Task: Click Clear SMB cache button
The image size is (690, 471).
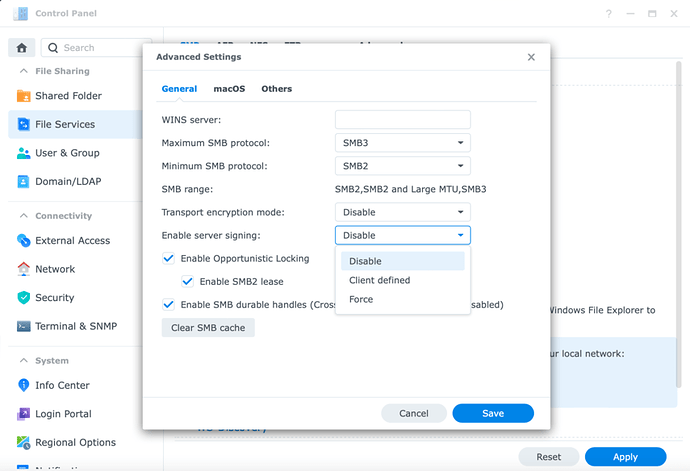Action: (x=208, y=327)
